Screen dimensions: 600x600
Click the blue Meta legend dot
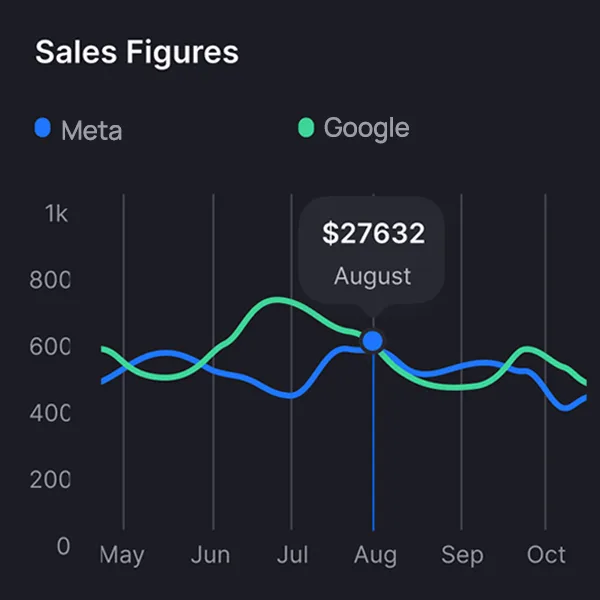pos(43,128)
